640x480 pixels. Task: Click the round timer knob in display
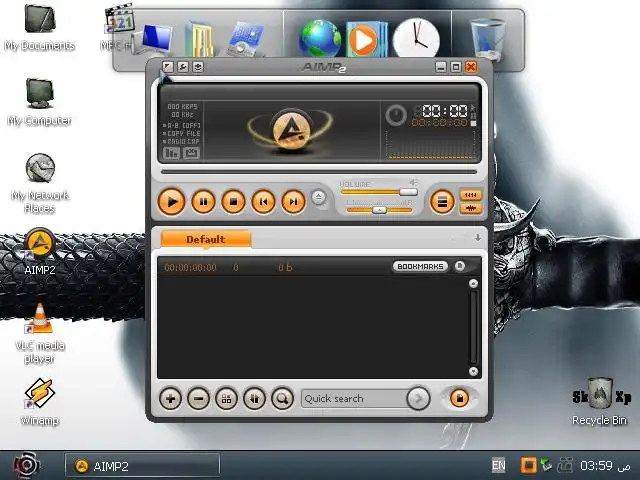click(x=396, y=114)
